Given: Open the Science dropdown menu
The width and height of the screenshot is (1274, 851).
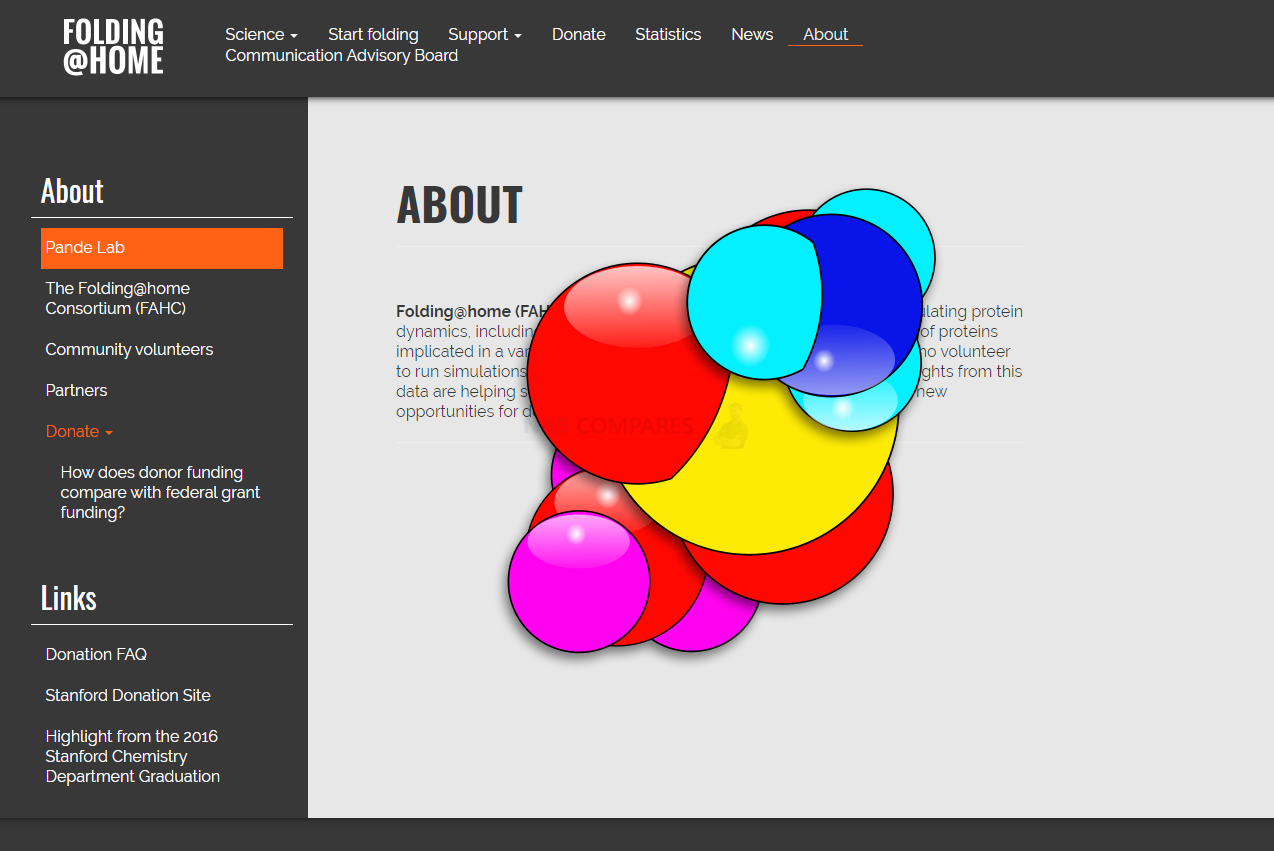Looking at the screenshot, I should 261,34.
